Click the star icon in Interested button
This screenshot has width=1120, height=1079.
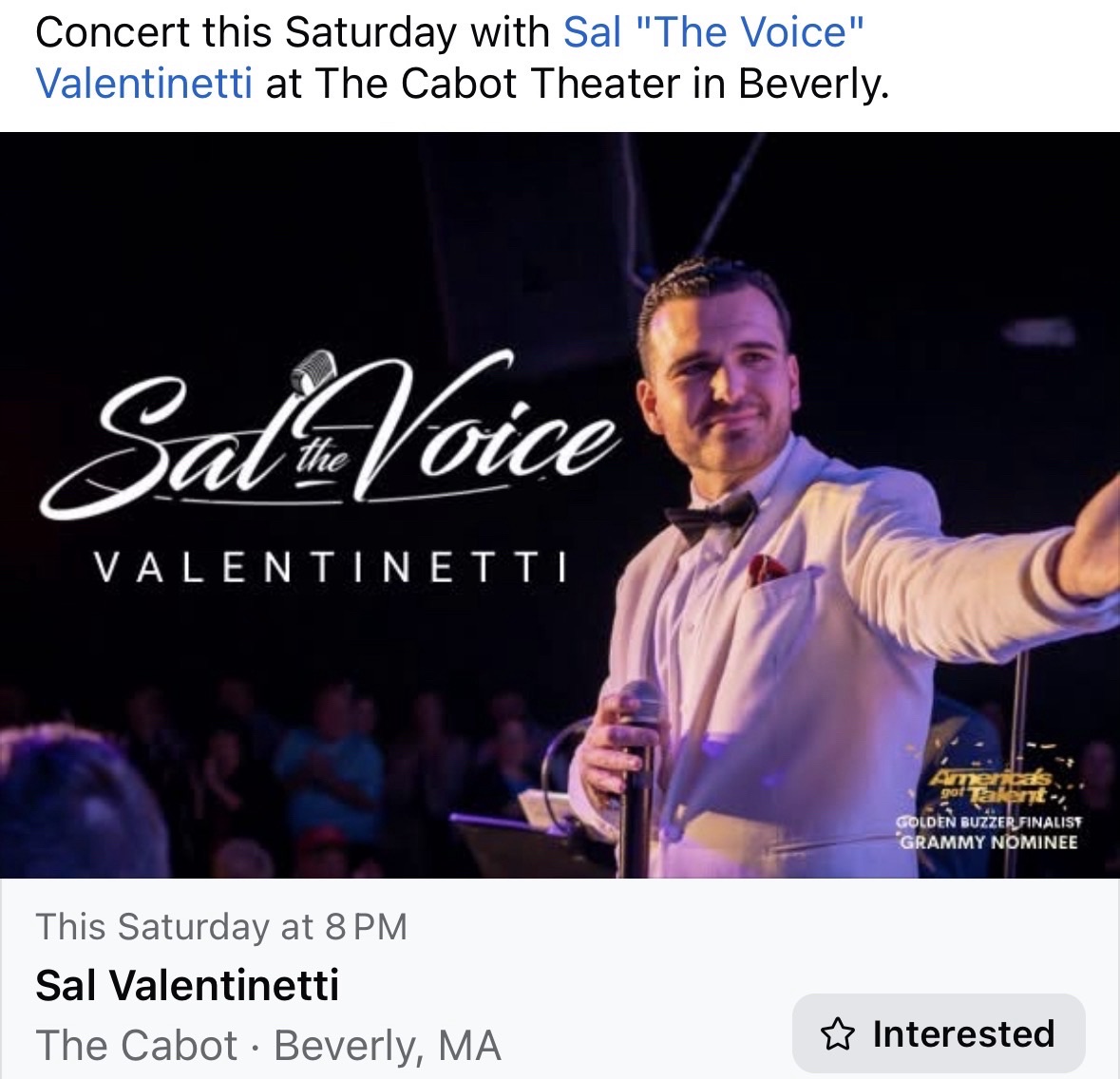(837, 1033)
